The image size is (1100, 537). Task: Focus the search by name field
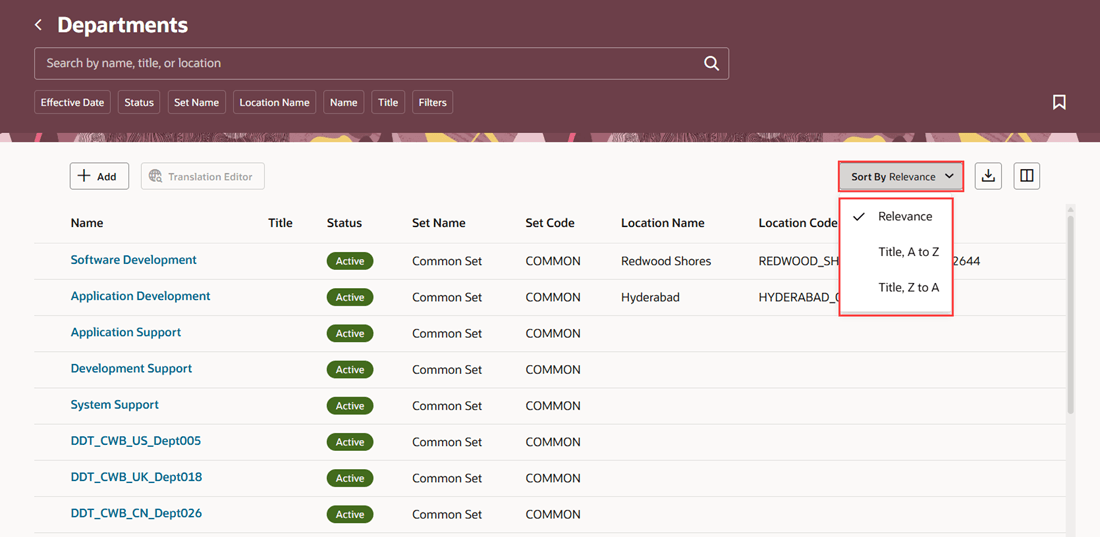point(381,63)
